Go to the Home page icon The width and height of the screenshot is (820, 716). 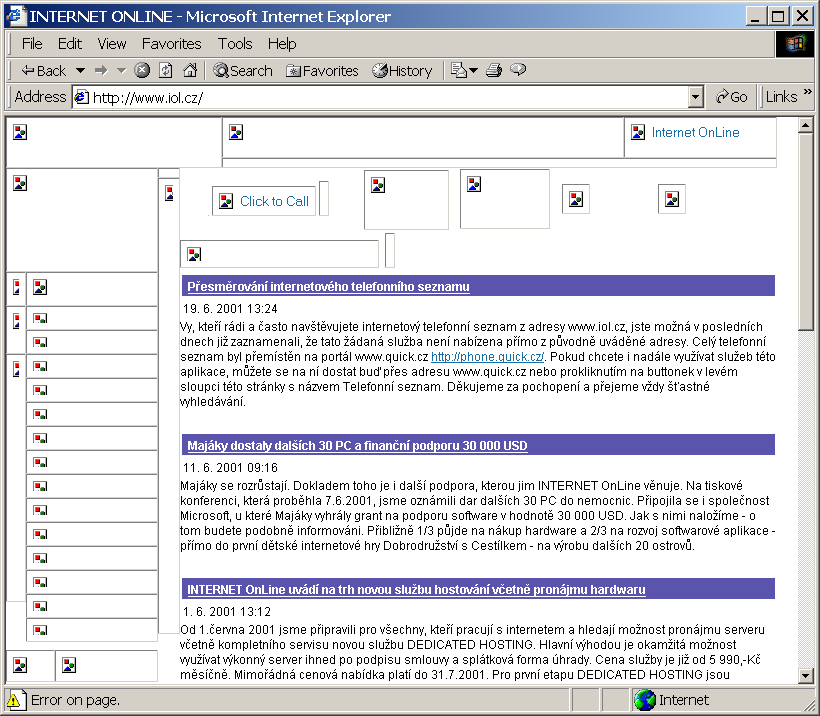(190, 70)
